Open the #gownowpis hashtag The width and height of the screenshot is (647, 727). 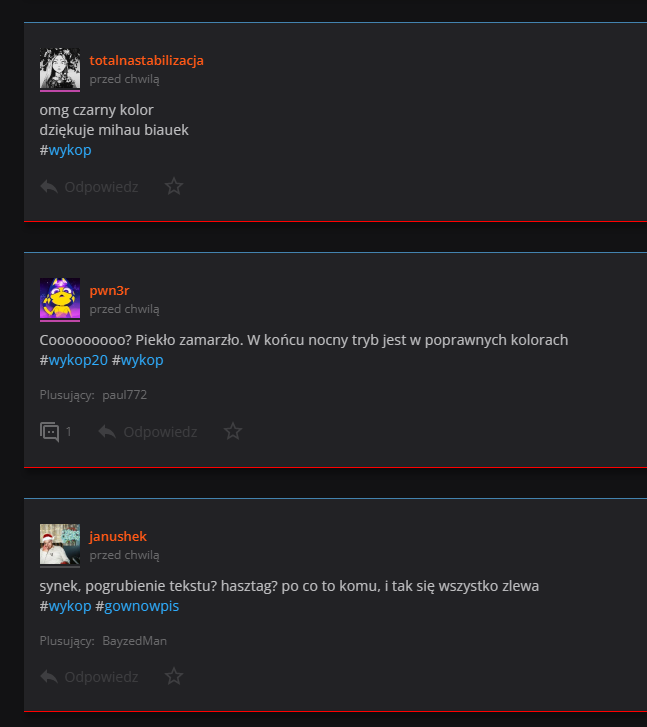point(142,606)
